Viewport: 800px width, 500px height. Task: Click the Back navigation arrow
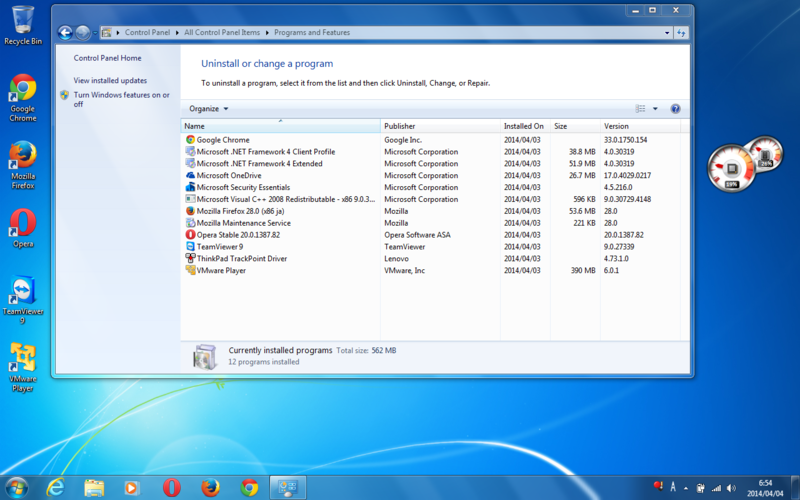[65, 33]
